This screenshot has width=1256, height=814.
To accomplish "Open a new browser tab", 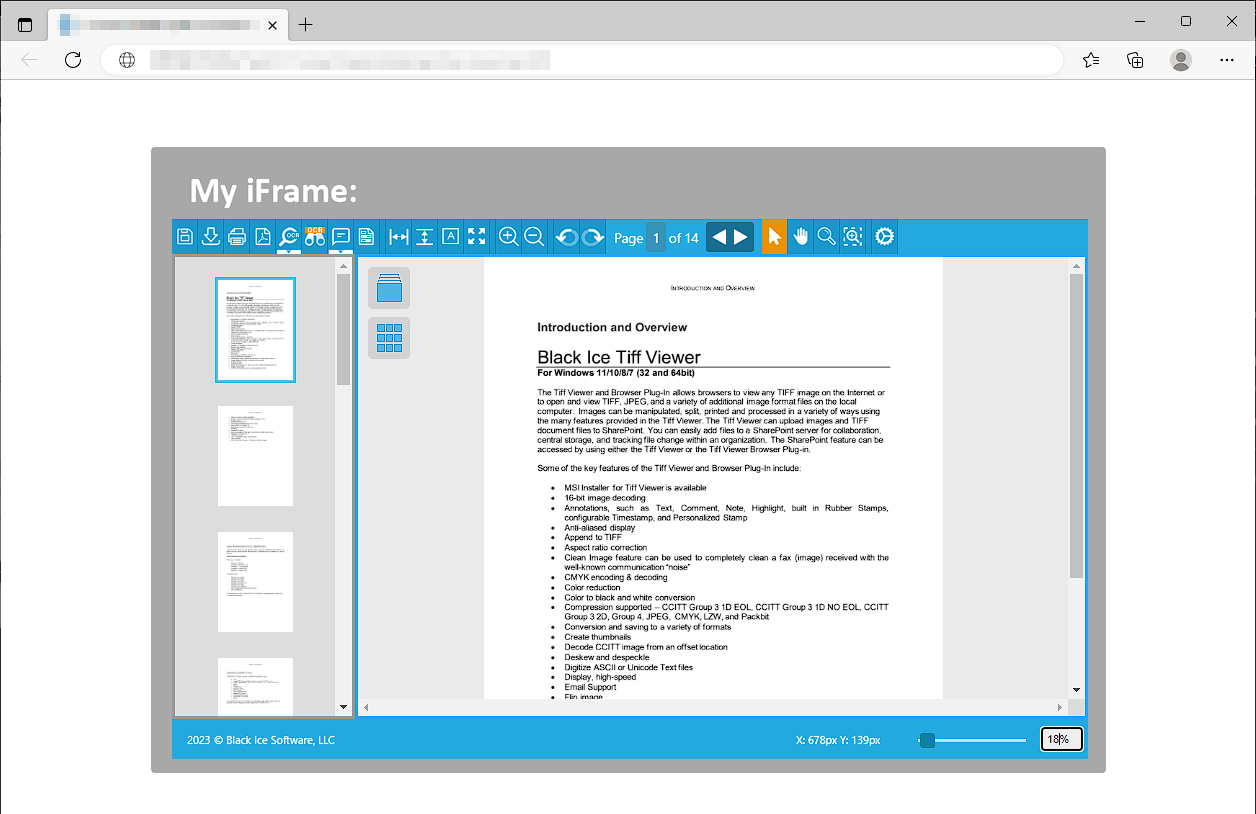I will pos(306,24).
